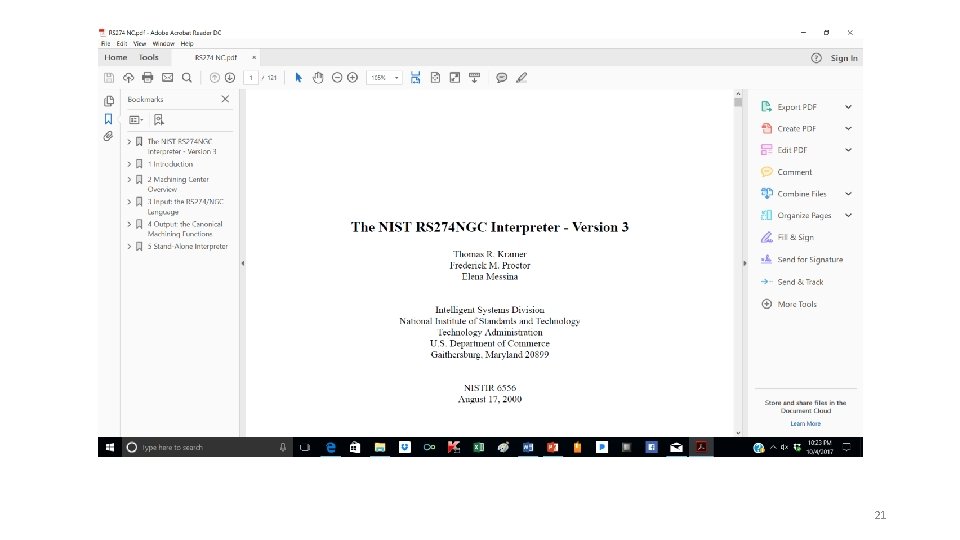
Task: Click the Read mode toolbar icon
Action: 474,78
